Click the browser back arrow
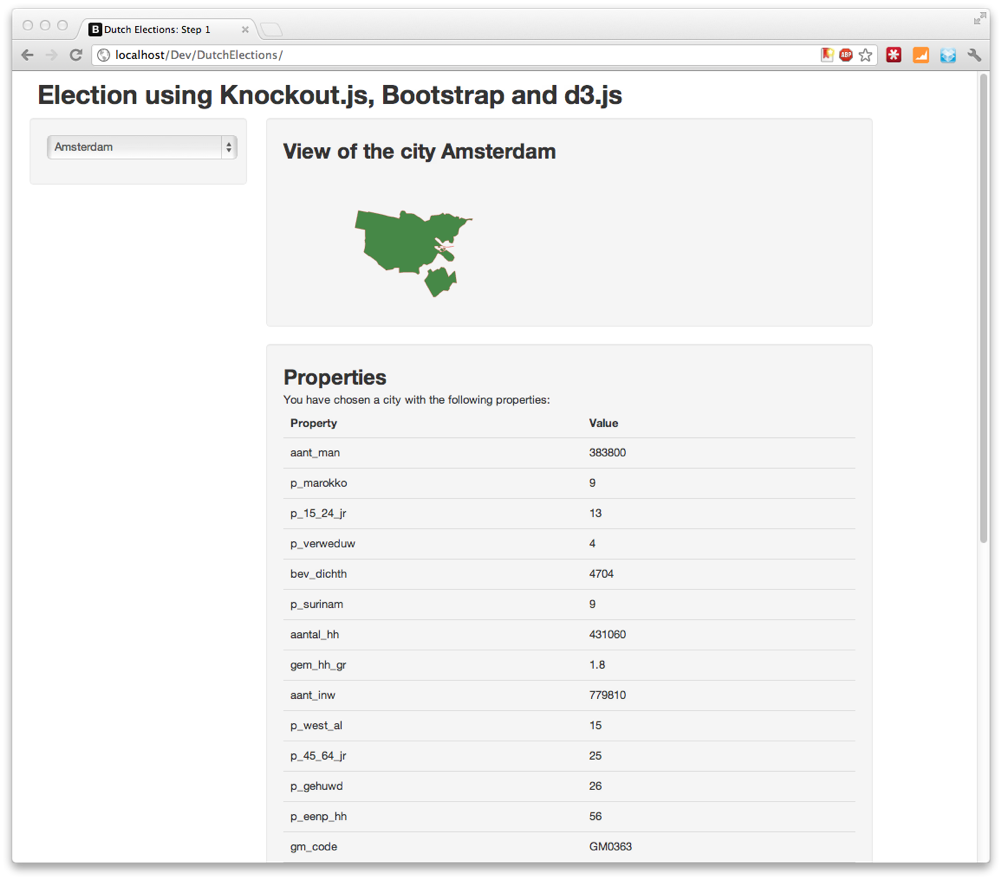 pos(27,55)
